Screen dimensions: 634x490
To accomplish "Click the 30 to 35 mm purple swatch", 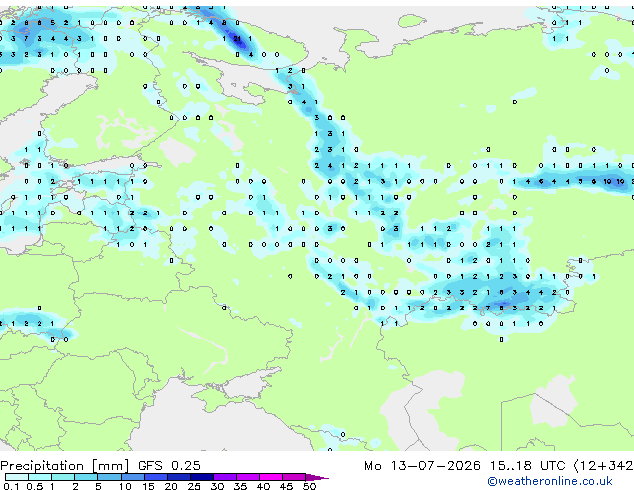I will click(x=224, y=477).
